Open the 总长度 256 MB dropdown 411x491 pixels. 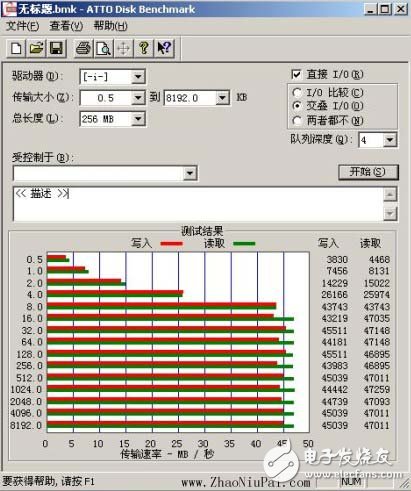(138, 119)
